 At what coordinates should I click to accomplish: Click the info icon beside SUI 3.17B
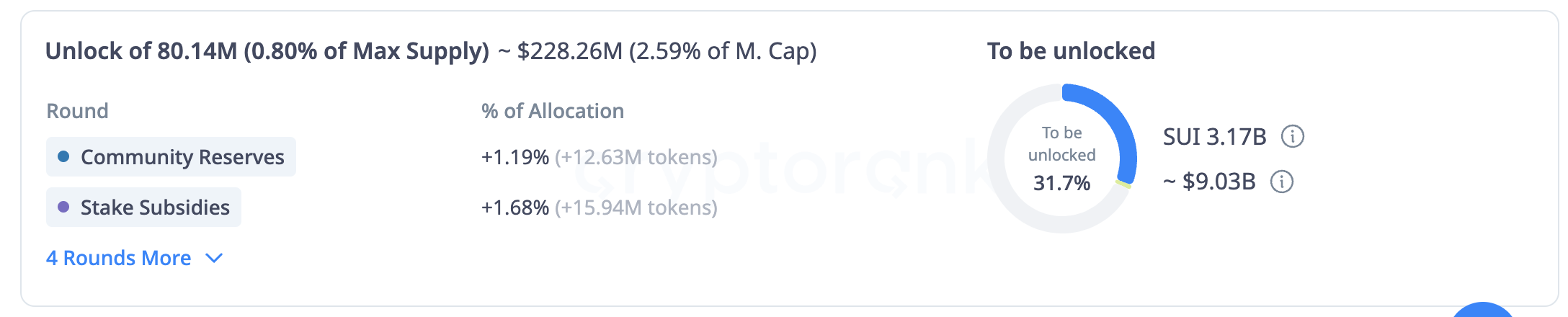pos(1292,136)
